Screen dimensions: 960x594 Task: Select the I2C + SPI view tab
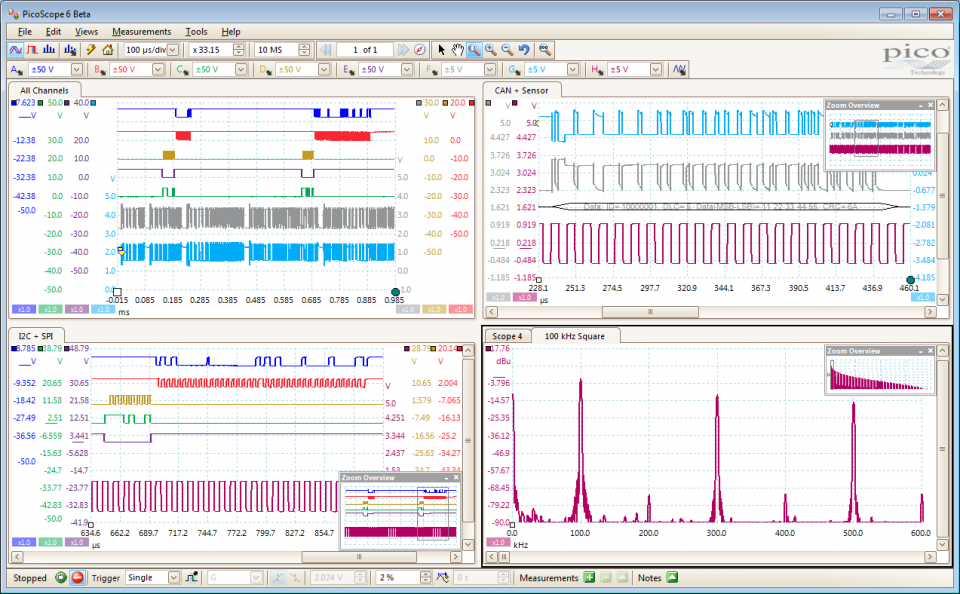pyautogui.click(x=36, y=336)
